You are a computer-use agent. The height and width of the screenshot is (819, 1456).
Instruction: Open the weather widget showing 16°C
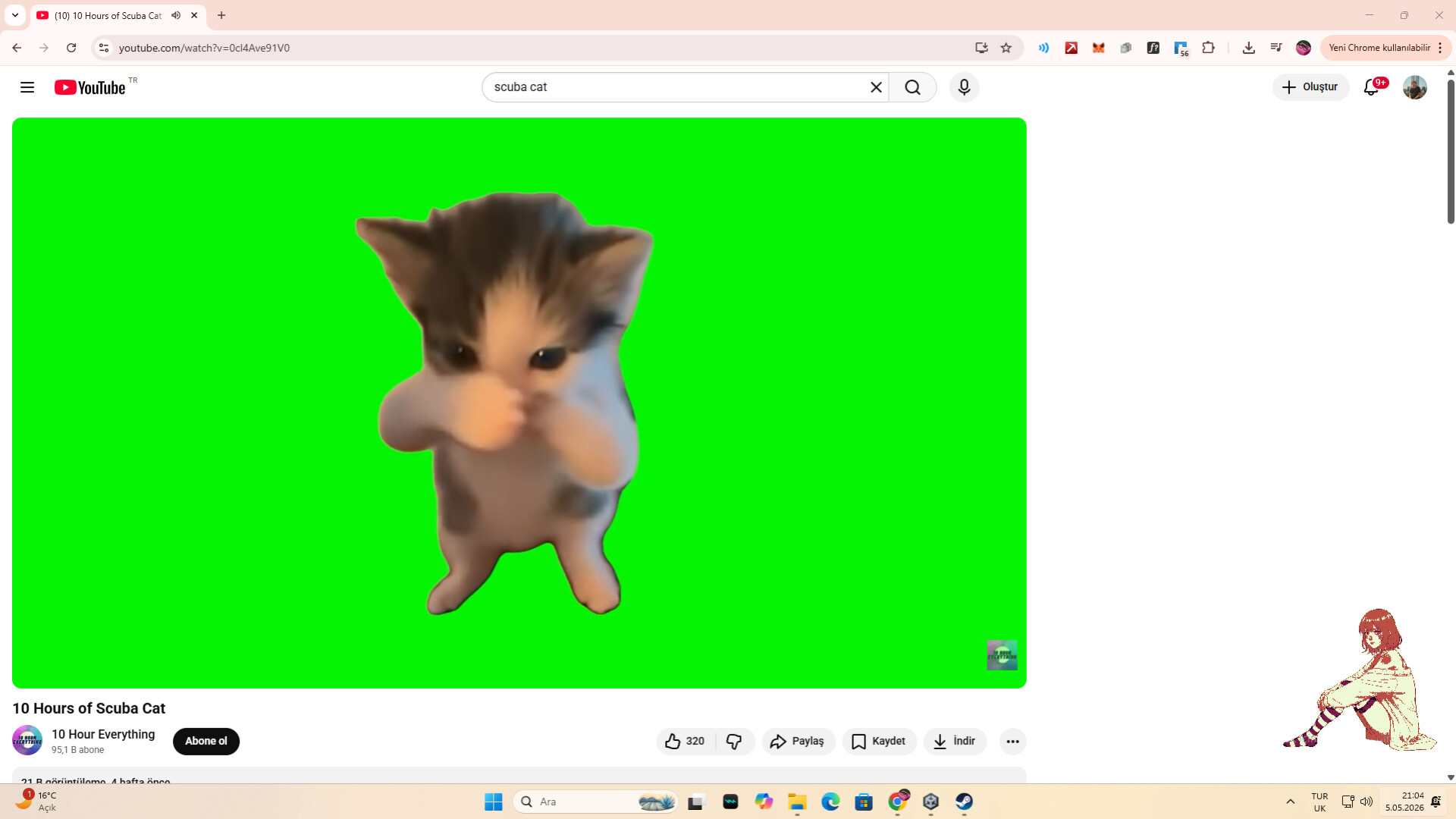click(x=36, y=802)
